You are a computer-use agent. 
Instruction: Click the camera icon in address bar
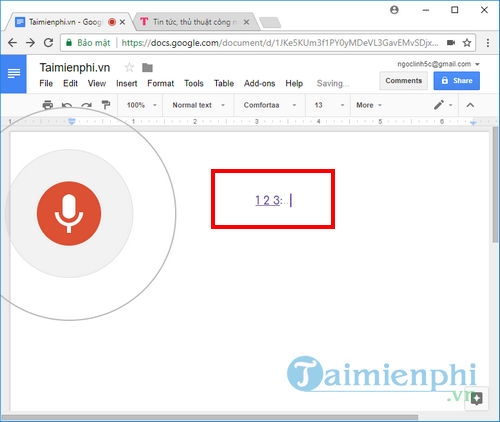click(451, 43)
